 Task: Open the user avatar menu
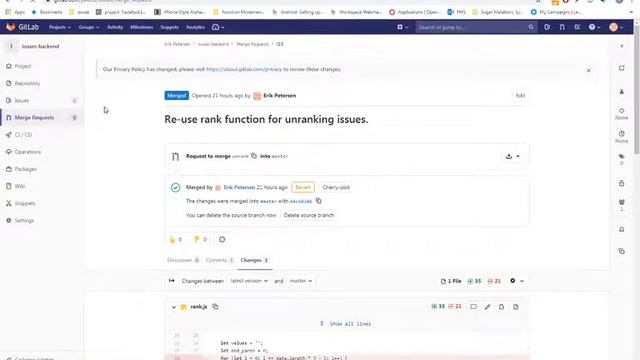click(x=616, y=27)
